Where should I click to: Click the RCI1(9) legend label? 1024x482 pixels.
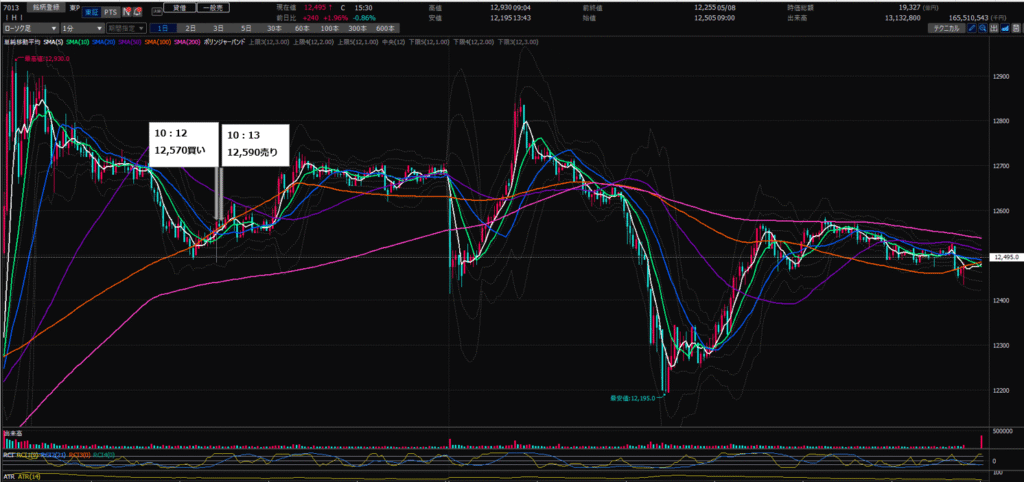(x=27, y=455)
